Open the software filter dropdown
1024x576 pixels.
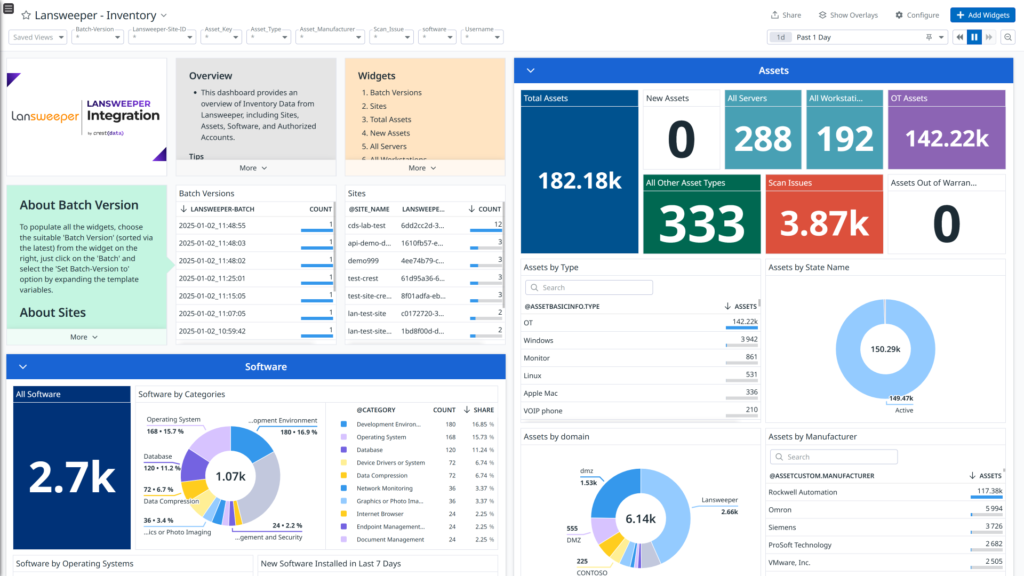pyautogui.click(x=437, y=37)
